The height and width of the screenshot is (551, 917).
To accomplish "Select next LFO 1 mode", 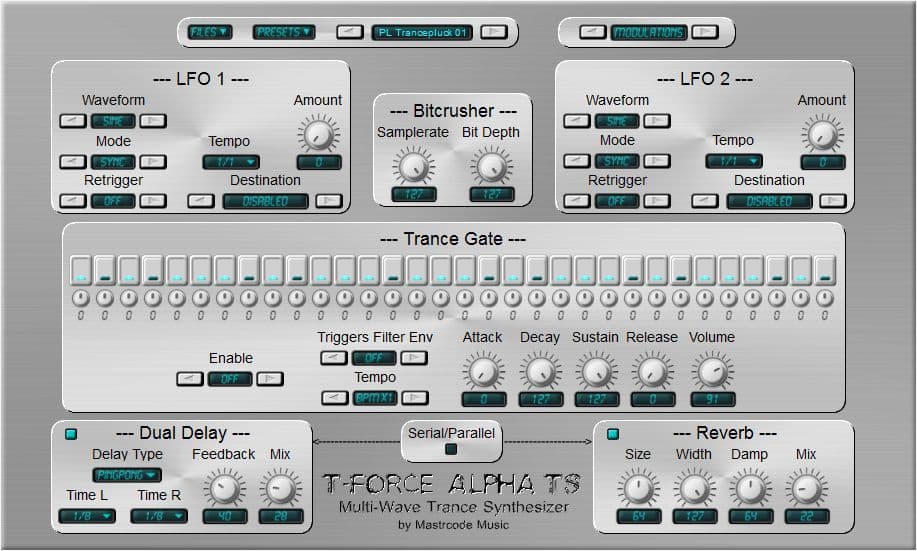I will click(153, 161).
